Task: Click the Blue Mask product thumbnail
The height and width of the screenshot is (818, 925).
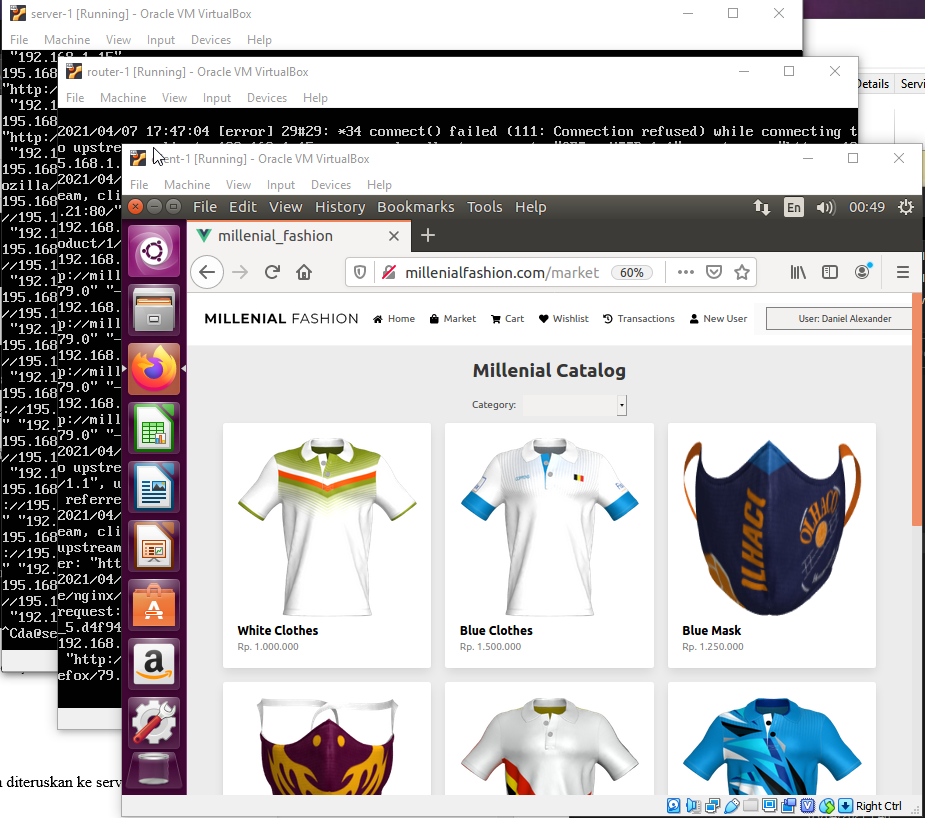Action: tap(771, 524)
